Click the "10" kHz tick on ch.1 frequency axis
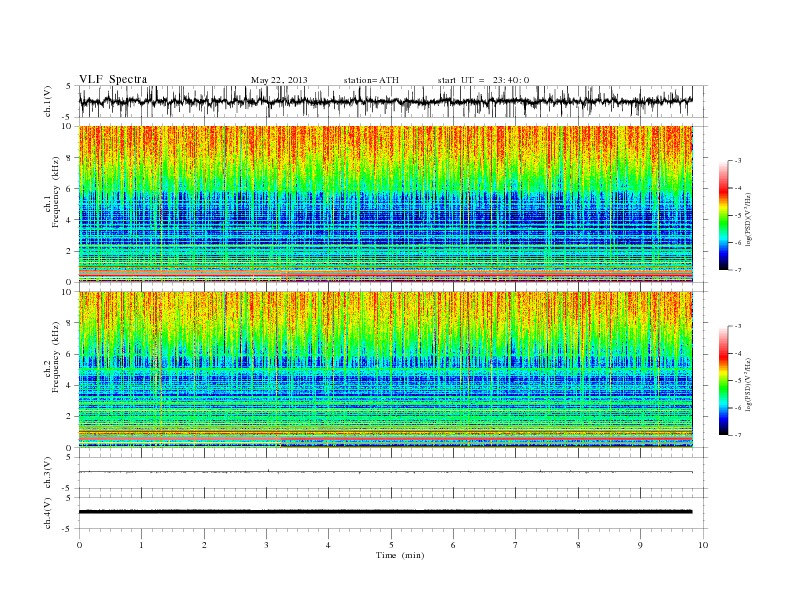 click(x=68, y=126)
